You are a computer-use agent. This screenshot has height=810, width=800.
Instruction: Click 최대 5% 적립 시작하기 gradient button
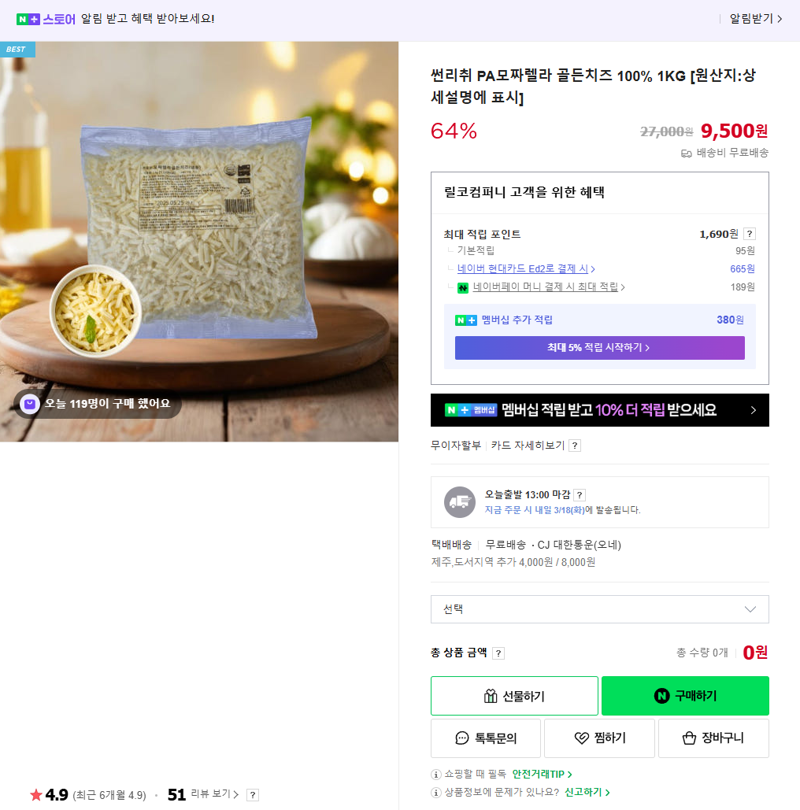click(x=600, y=348)
